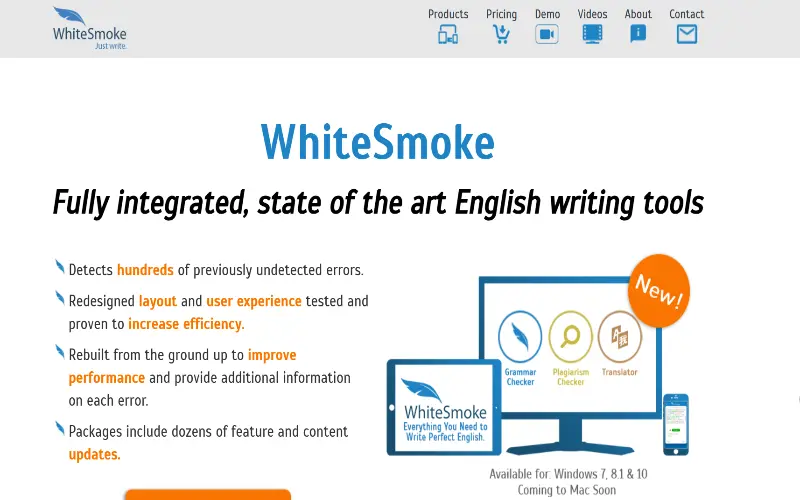Open the Products menu label
This screenshot has width=800, height=500.
click(448, 14)
